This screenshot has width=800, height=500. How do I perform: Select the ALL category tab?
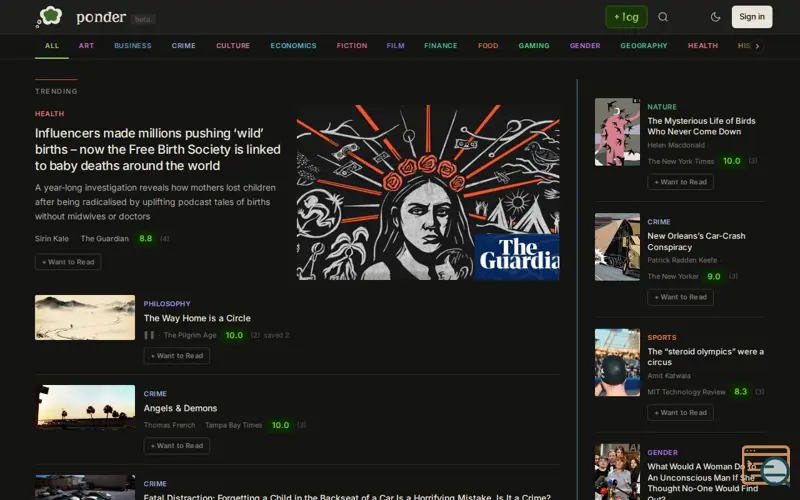pyautogui.click(x=52, y=46)
